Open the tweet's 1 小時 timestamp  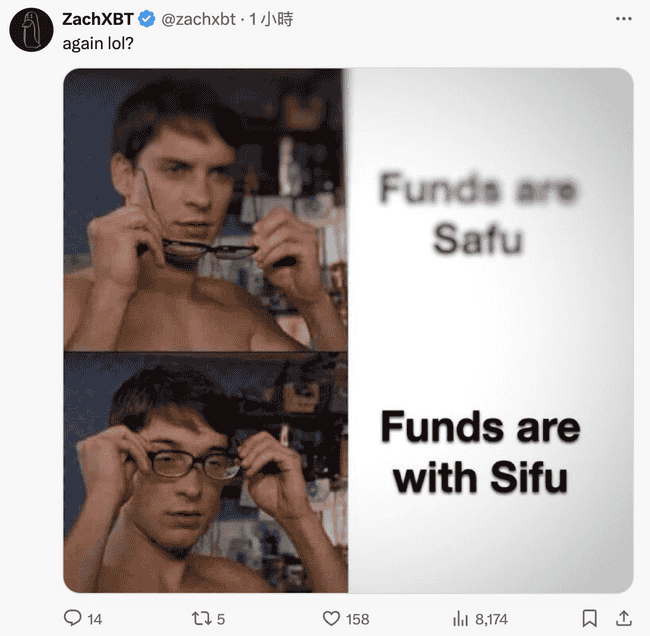point(271,19)
